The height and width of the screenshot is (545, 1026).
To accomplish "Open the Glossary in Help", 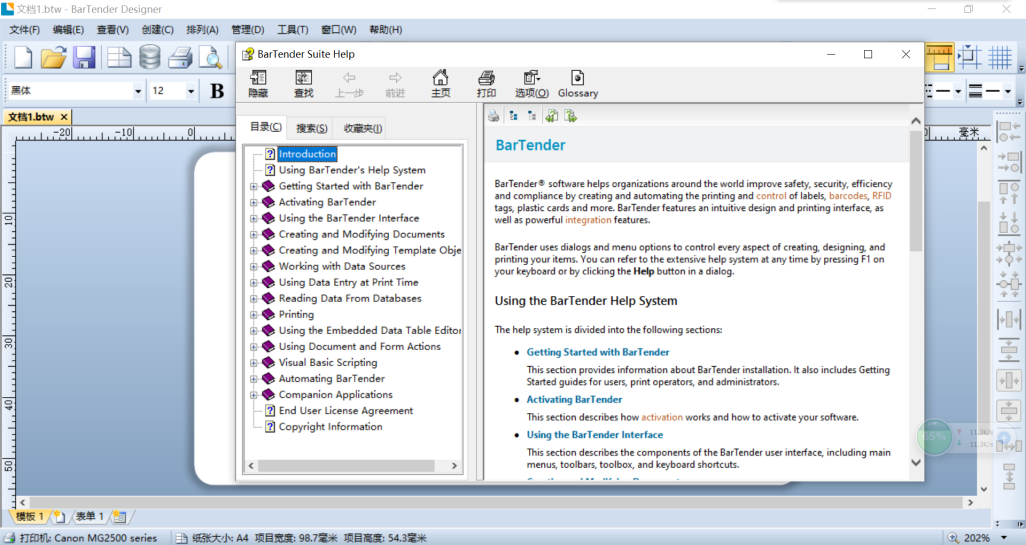I will (578, 84).
